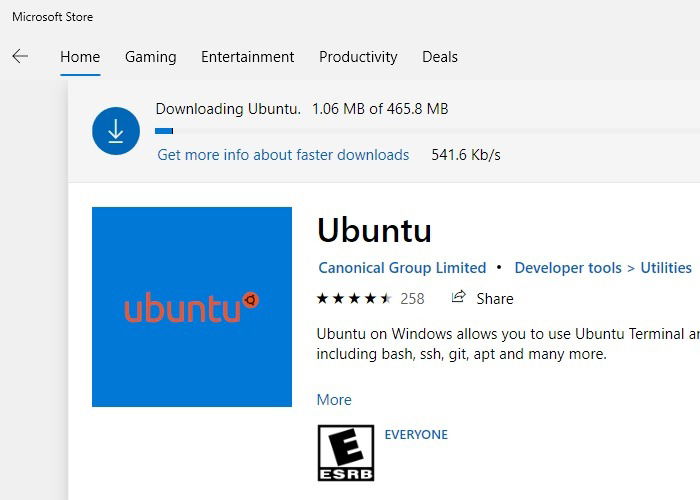The height and width of the screenshot is (500, 700).
Task: Click the Share arrow icon
Action: pyautogui.click(x=458, y=297)
